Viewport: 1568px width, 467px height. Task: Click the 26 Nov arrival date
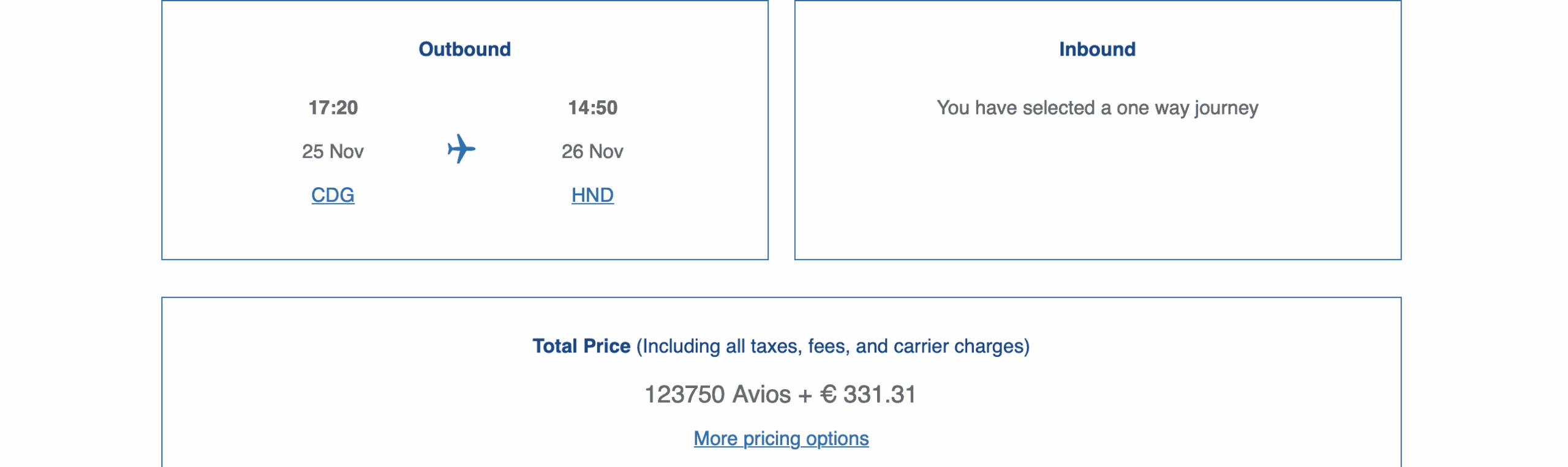pos(592,151)
